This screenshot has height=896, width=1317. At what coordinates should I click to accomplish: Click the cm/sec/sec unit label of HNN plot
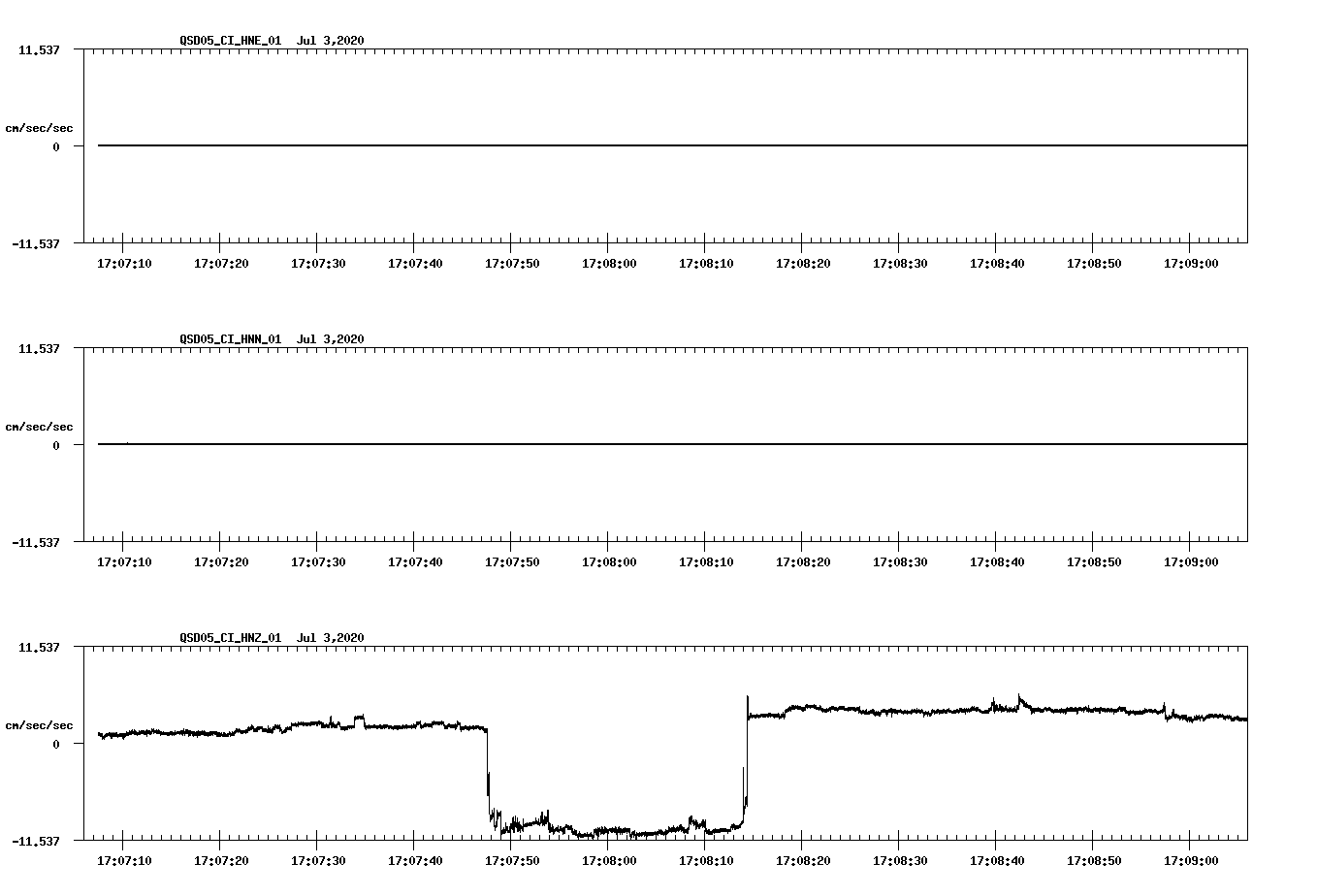tap(39, 427)
